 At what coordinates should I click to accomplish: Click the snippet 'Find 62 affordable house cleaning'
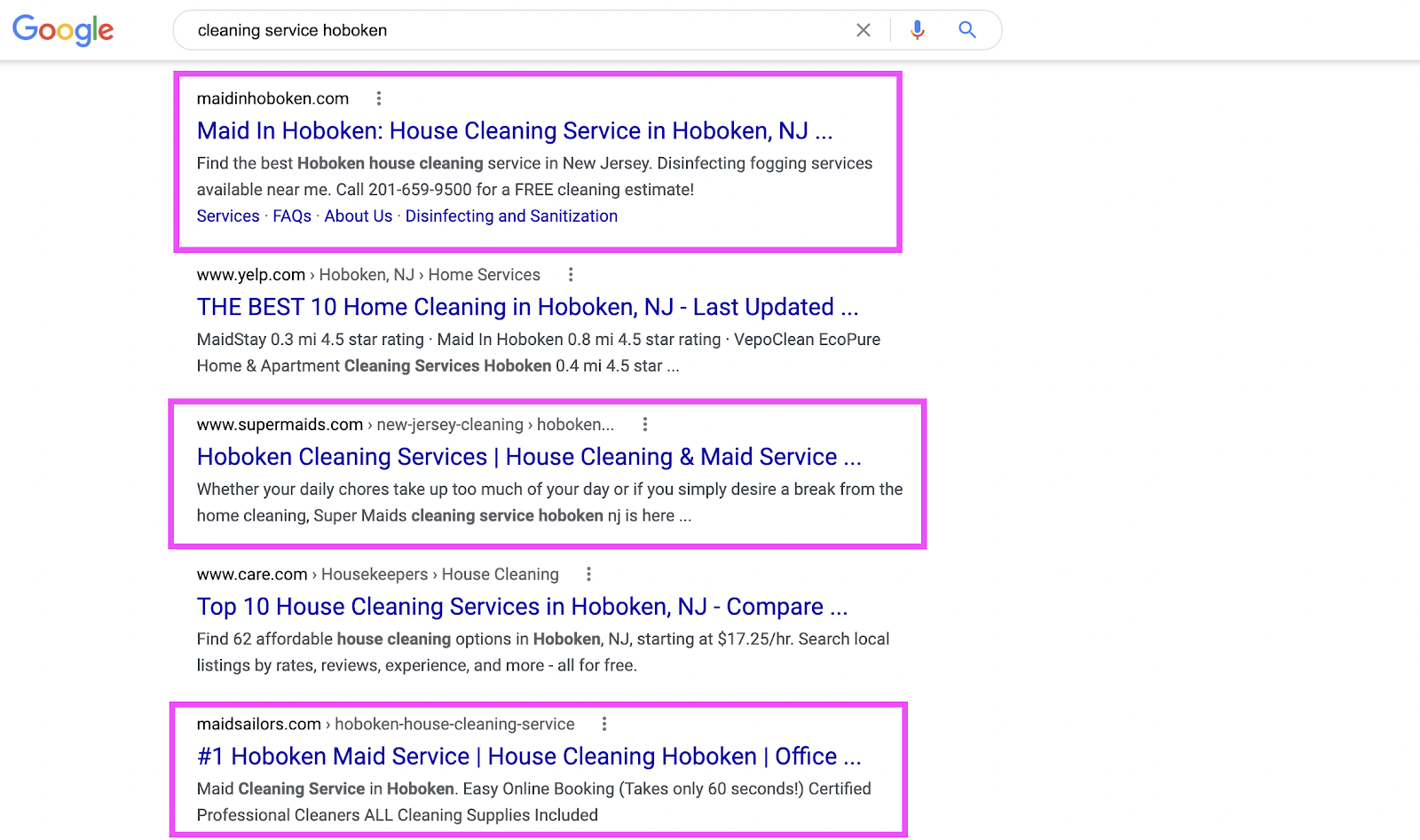pos(543,653)
